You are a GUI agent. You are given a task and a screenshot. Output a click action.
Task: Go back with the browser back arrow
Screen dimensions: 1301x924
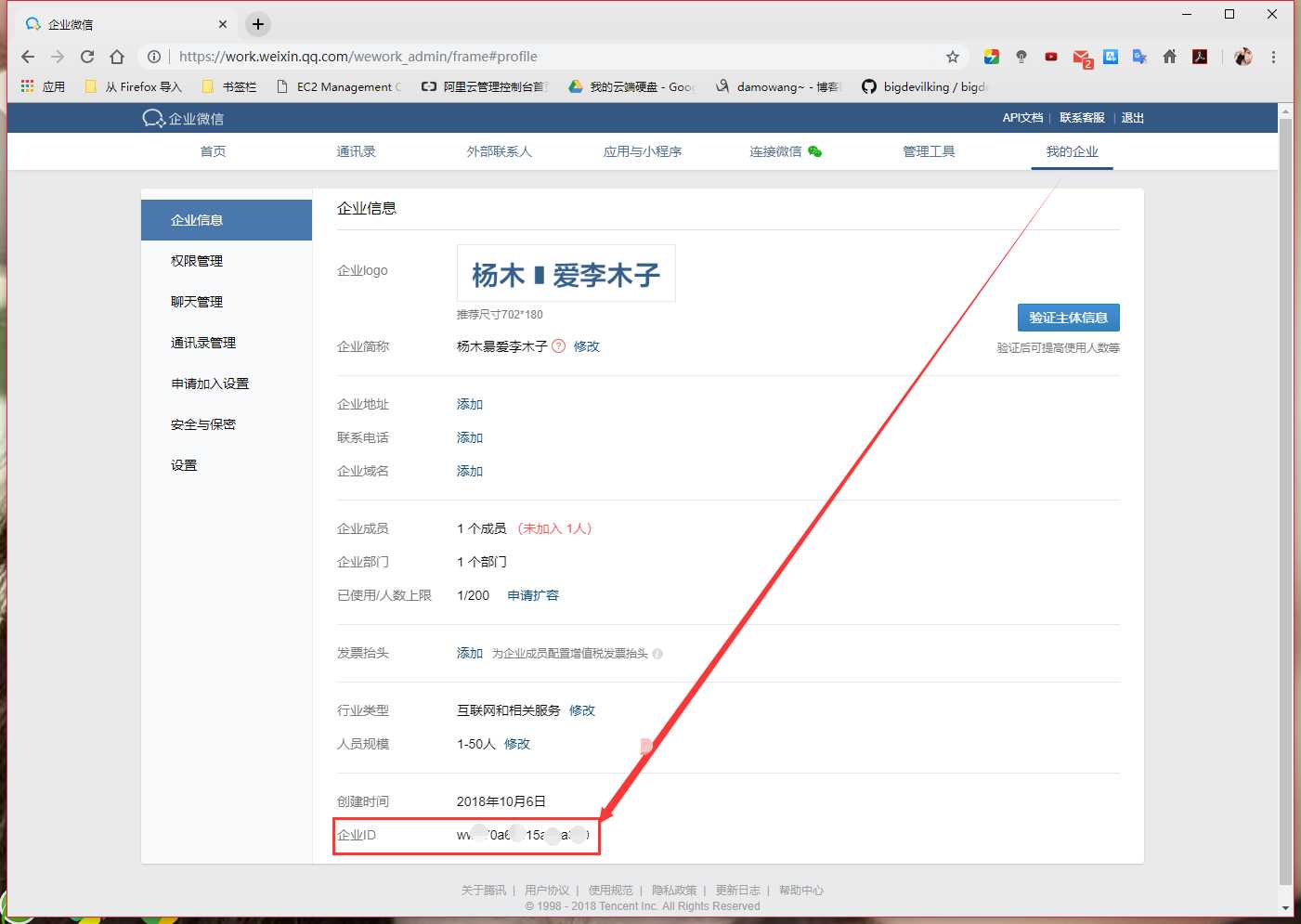(x=28, y=57)
